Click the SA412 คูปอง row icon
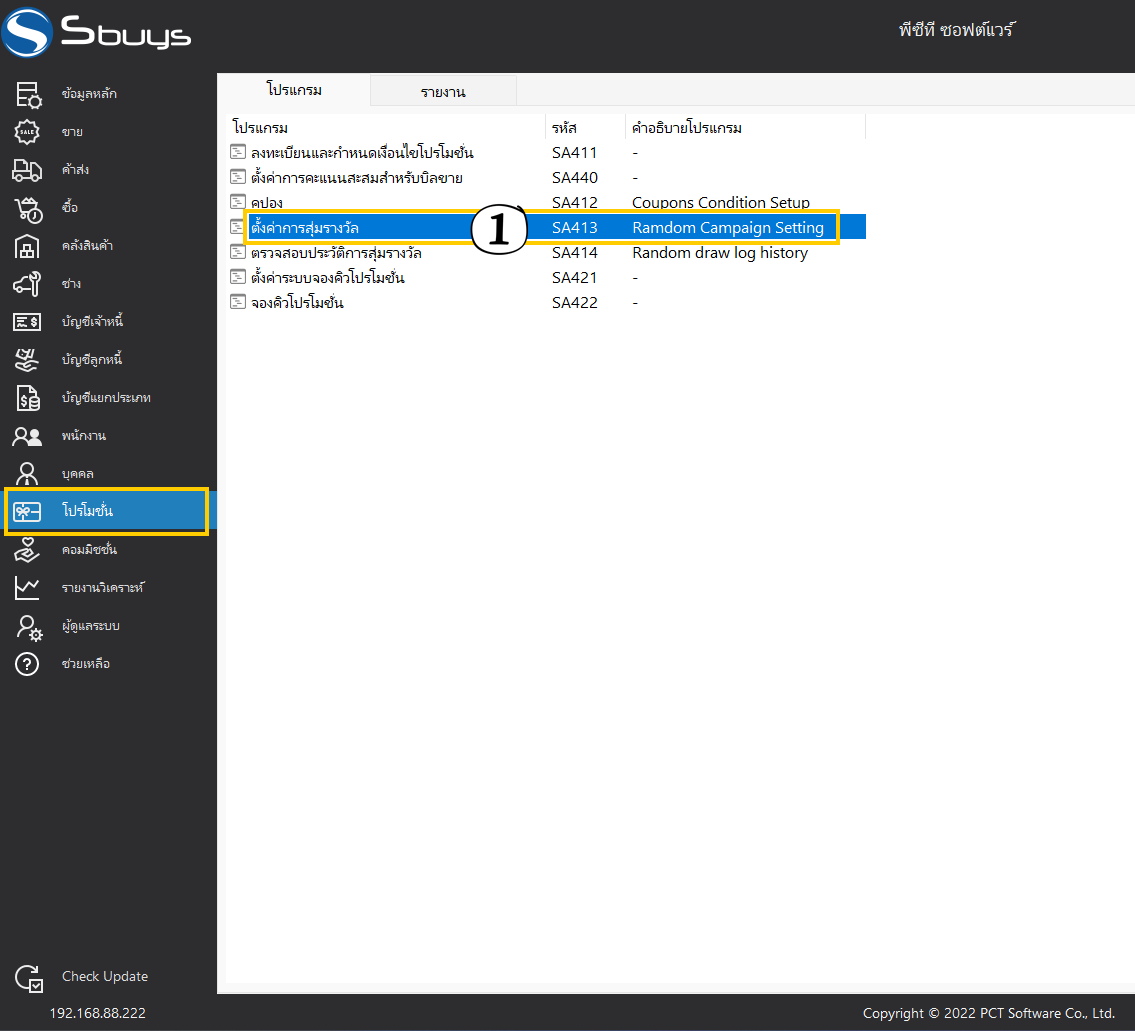Viewport: 1135px width, 1031px height. pyautogui.click(x=237, y=201)
